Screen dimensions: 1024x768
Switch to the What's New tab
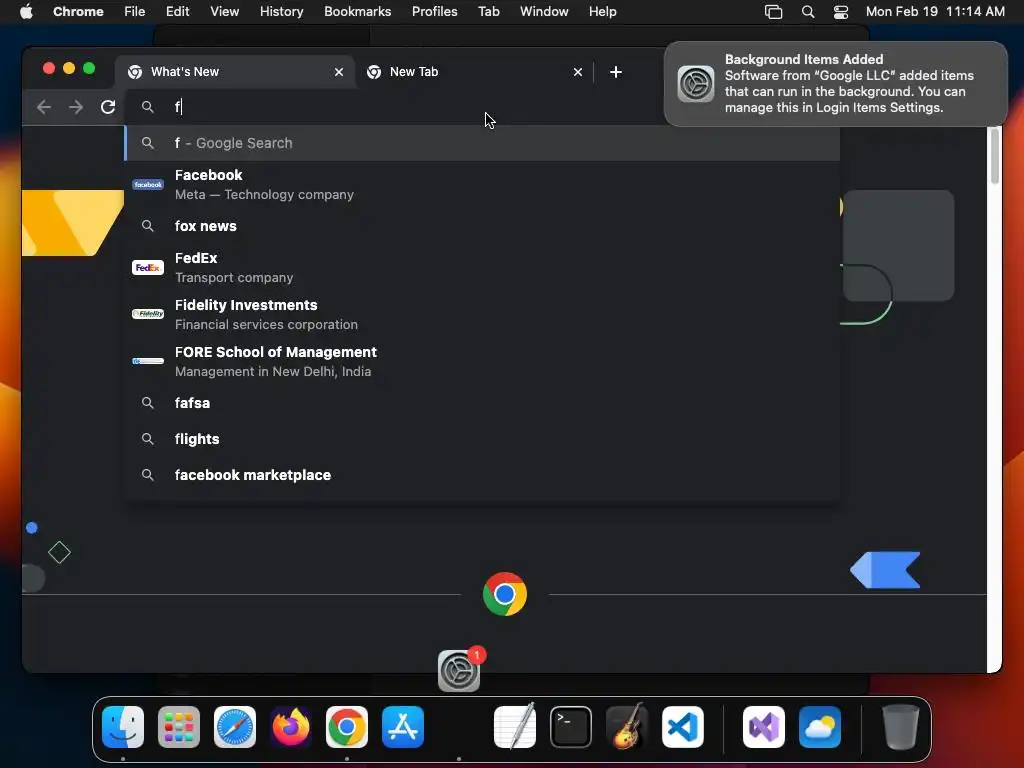(235, 72)
